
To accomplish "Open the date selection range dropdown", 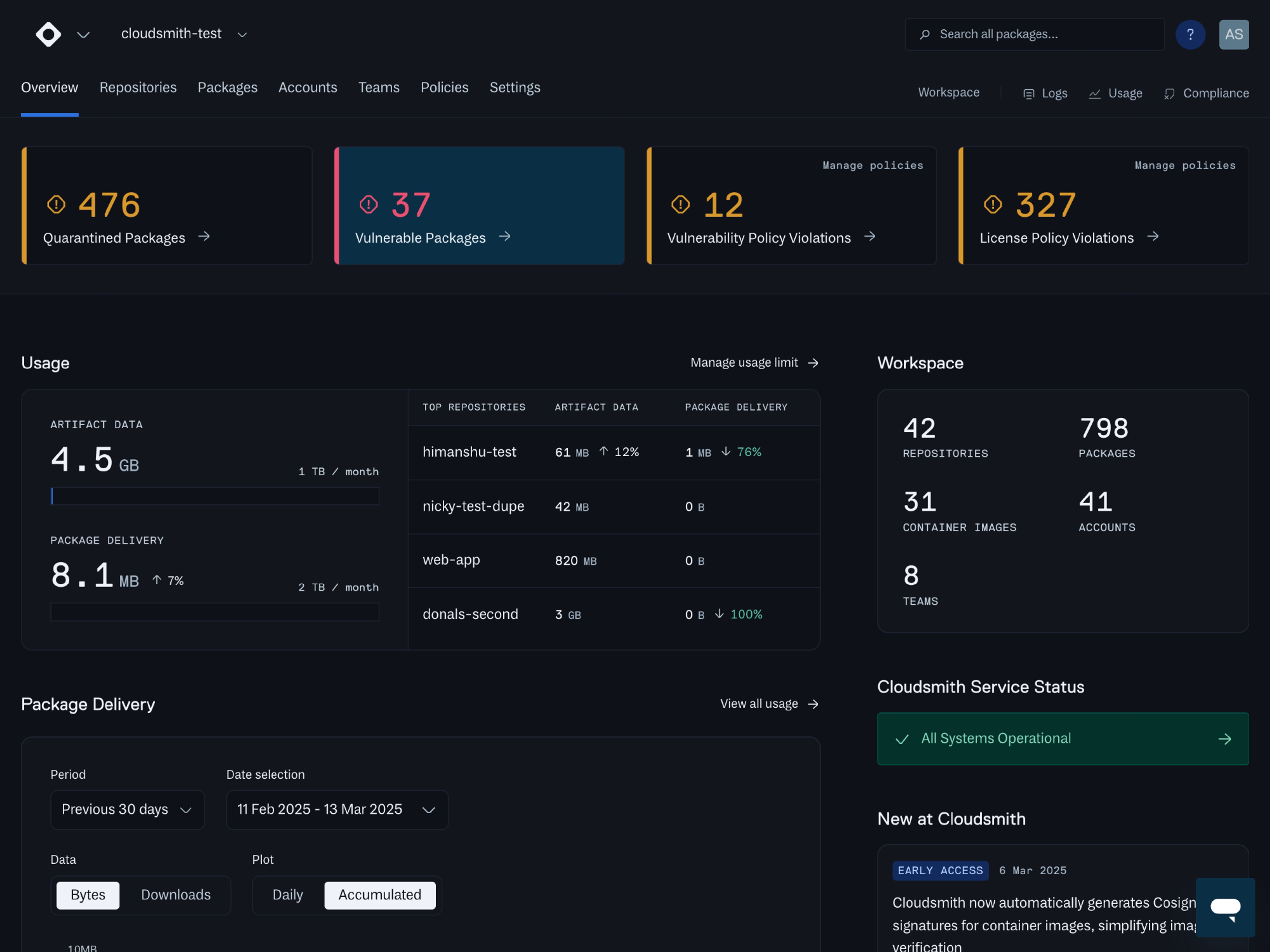I will click(x=337, y=809).
